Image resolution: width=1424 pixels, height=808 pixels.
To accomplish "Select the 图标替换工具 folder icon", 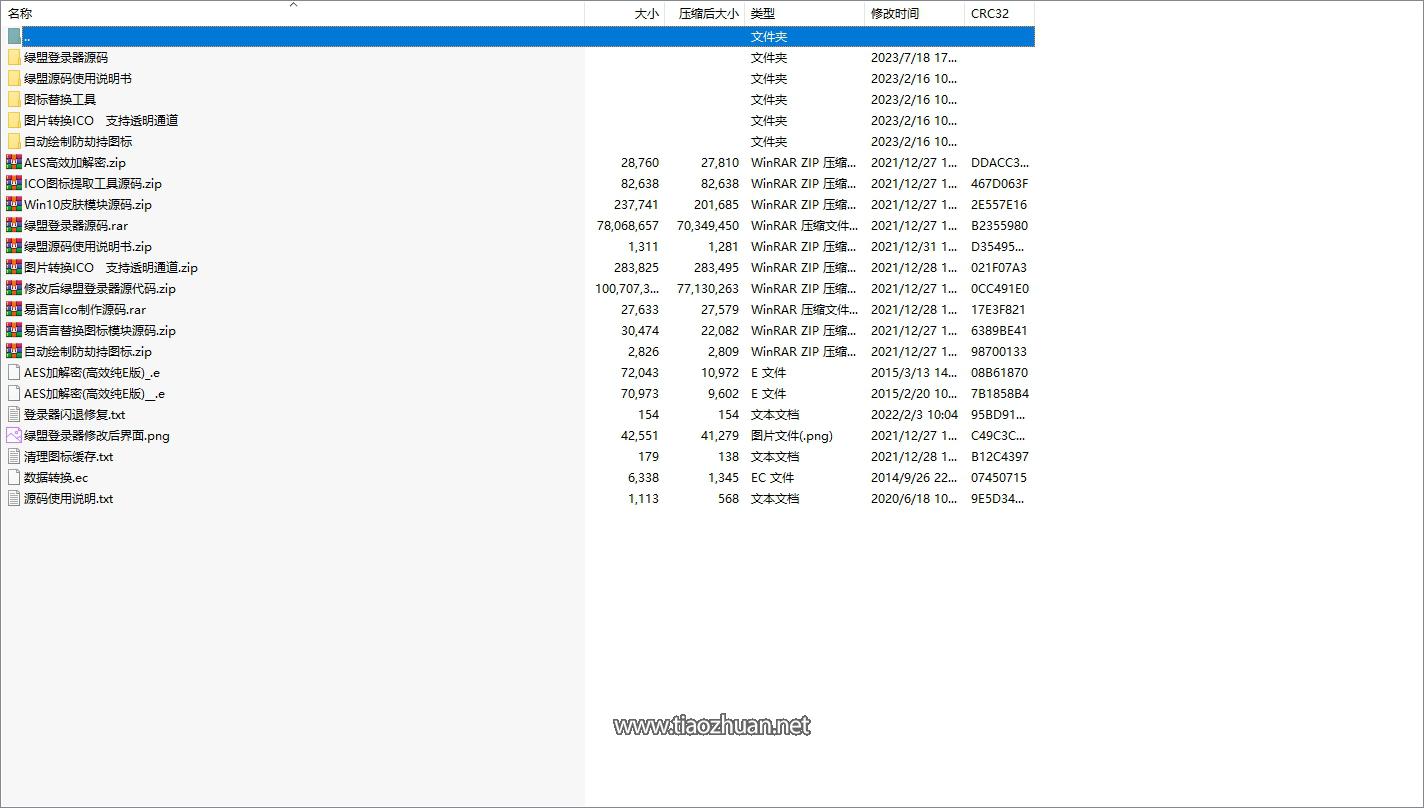I will tap(13, 99).
